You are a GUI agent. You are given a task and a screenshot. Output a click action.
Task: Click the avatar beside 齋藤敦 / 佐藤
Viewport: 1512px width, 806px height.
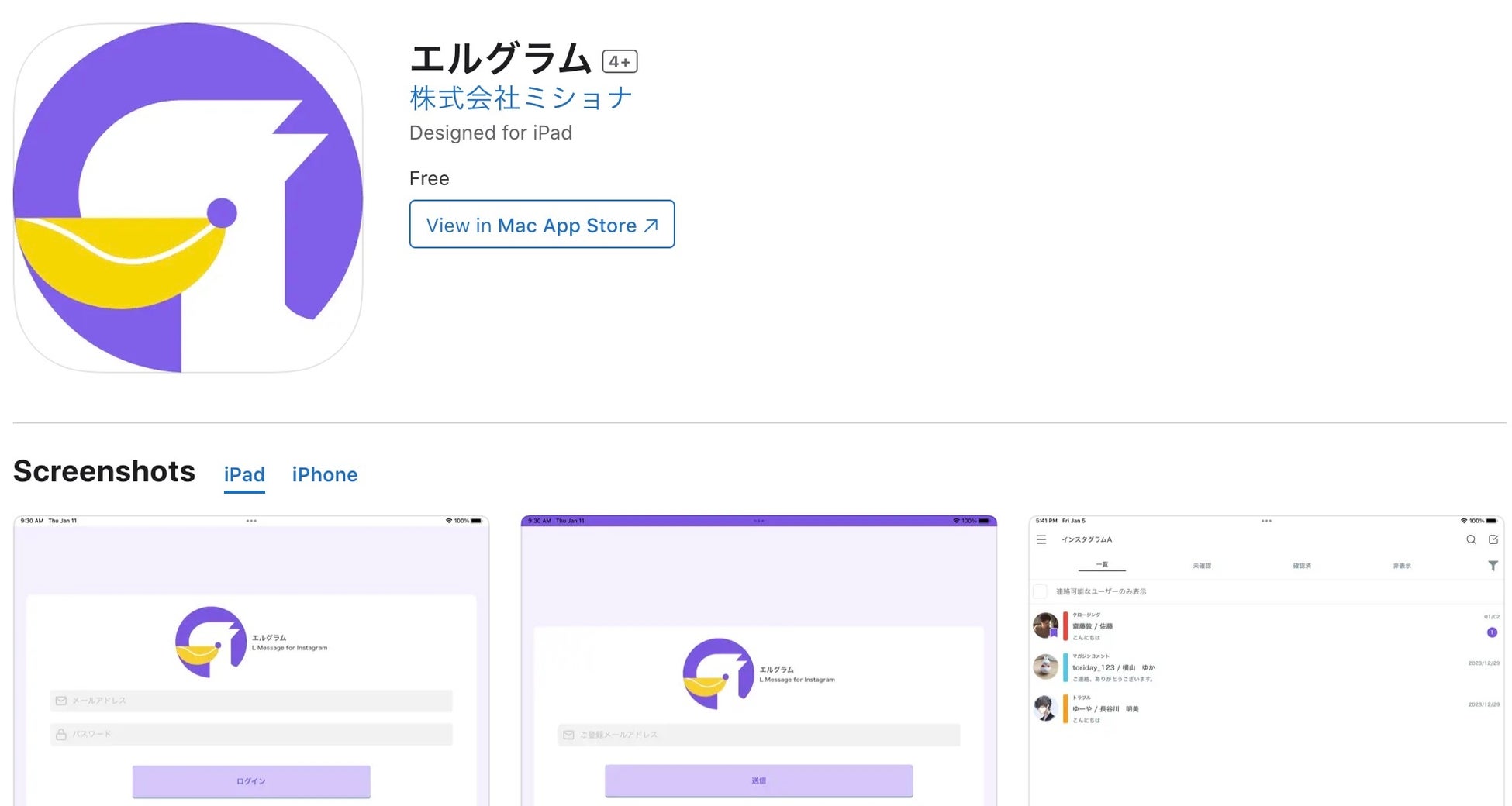pos(1045,625)
